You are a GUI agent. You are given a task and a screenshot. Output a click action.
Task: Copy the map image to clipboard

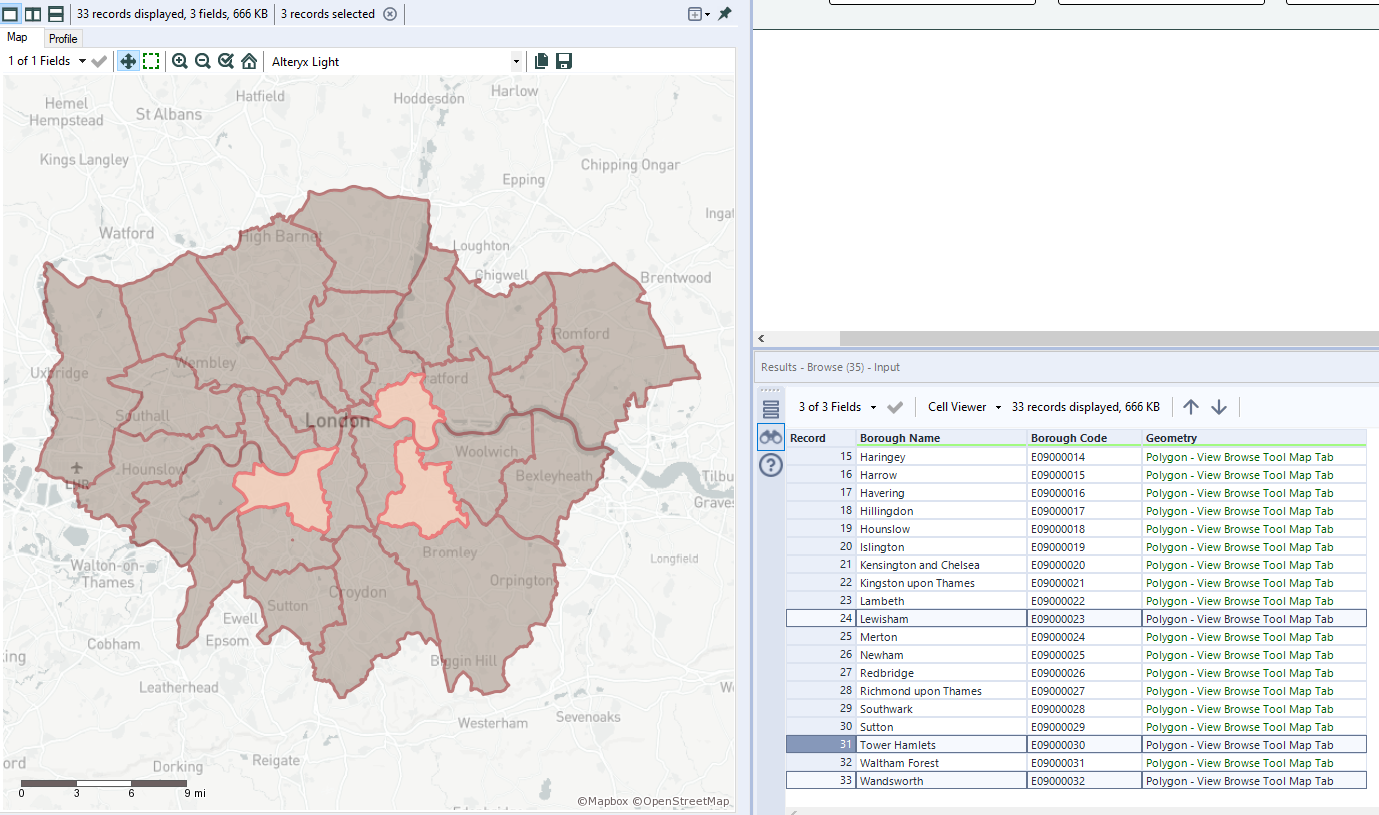pyautogui.click(x=541, y=61)
